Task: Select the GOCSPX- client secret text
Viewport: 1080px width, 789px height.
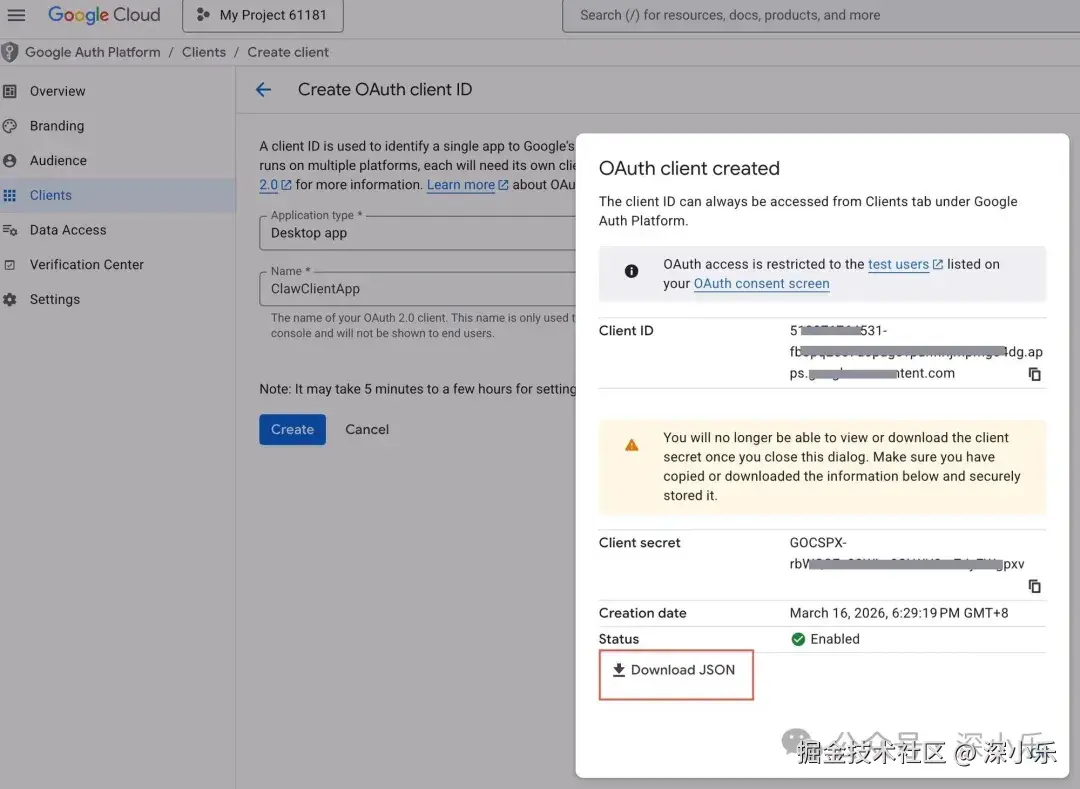Action: 818,543
